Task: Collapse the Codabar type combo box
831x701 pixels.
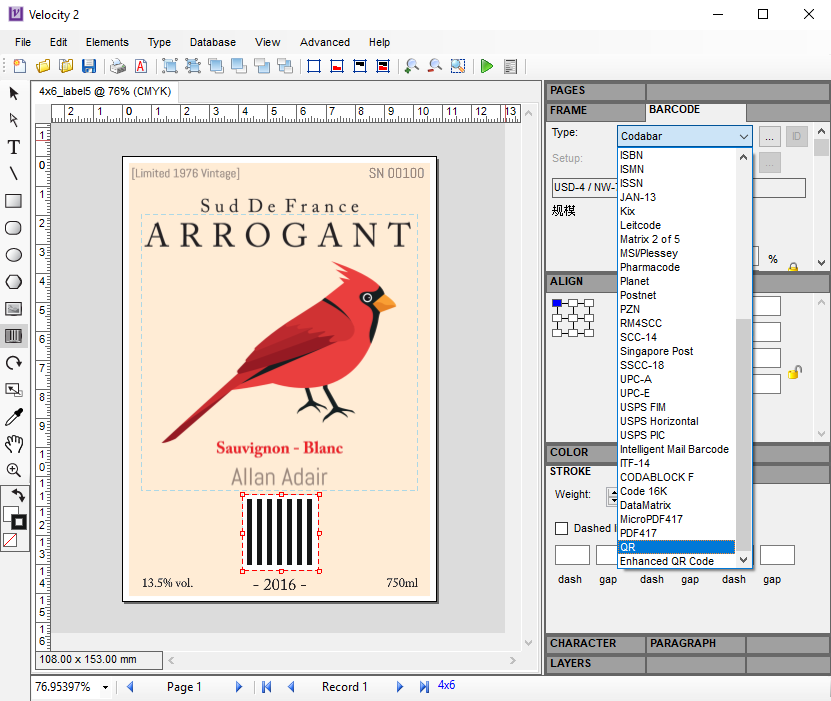Action: (743, 136)
